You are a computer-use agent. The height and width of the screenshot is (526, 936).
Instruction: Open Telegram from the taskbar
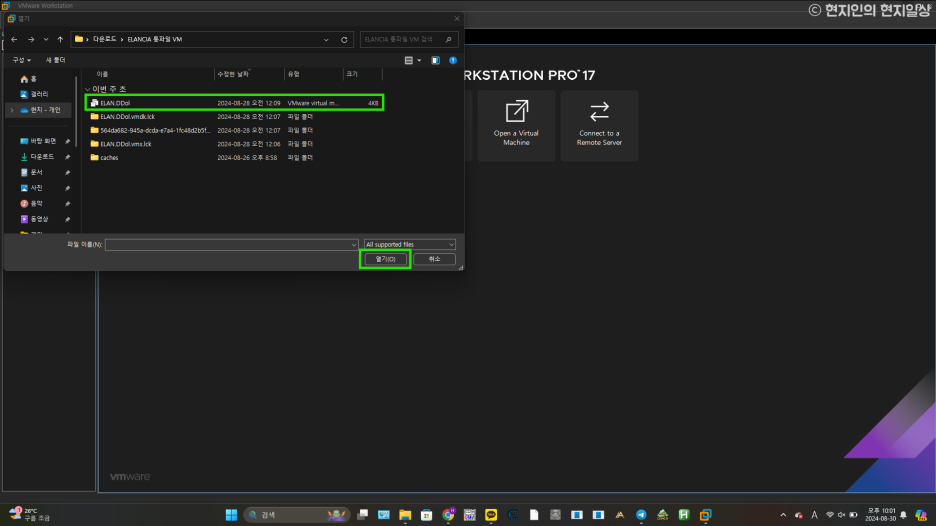[x=641, y=515]
